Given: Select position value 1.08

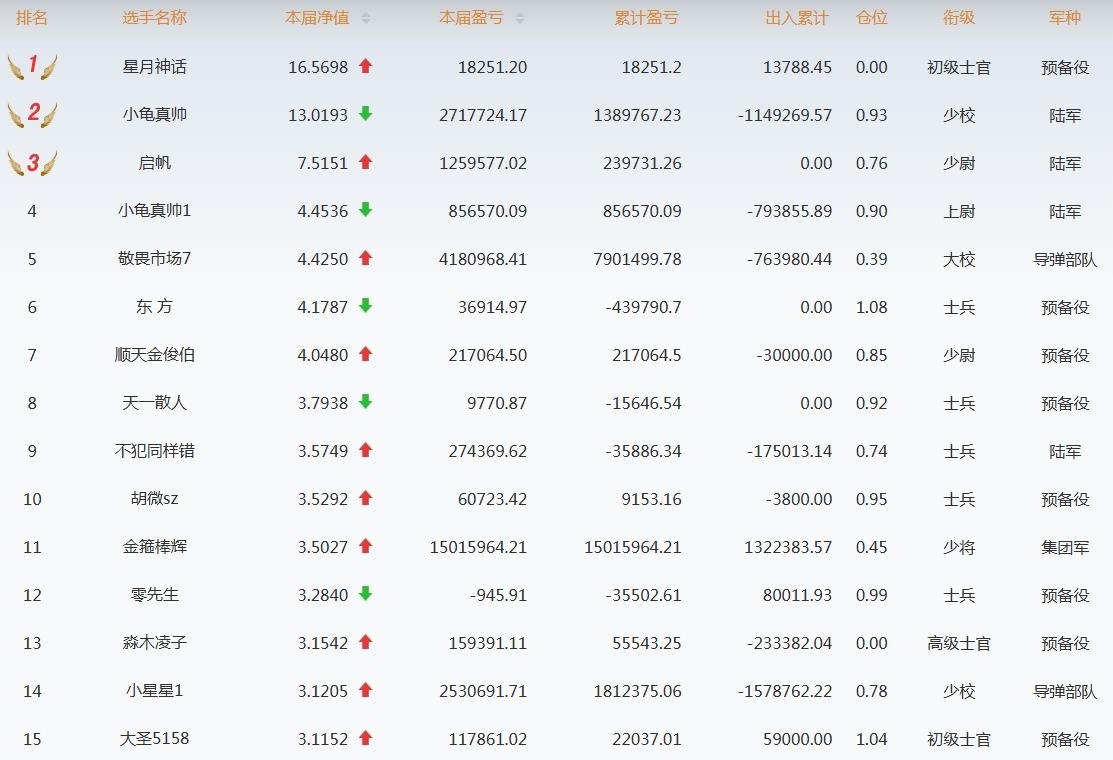Looking at the screenshot, I should pos(872,307).
